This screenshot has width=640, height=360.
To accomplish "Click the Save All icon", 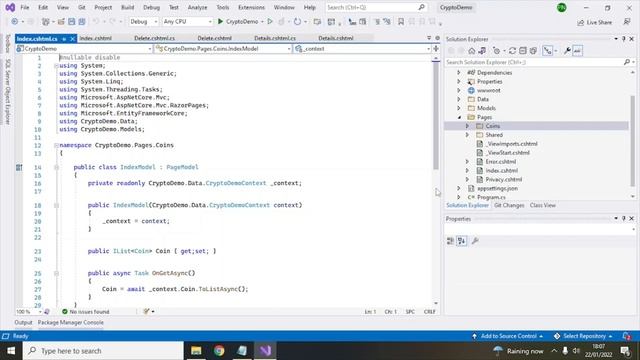I will tap(82, 22).
